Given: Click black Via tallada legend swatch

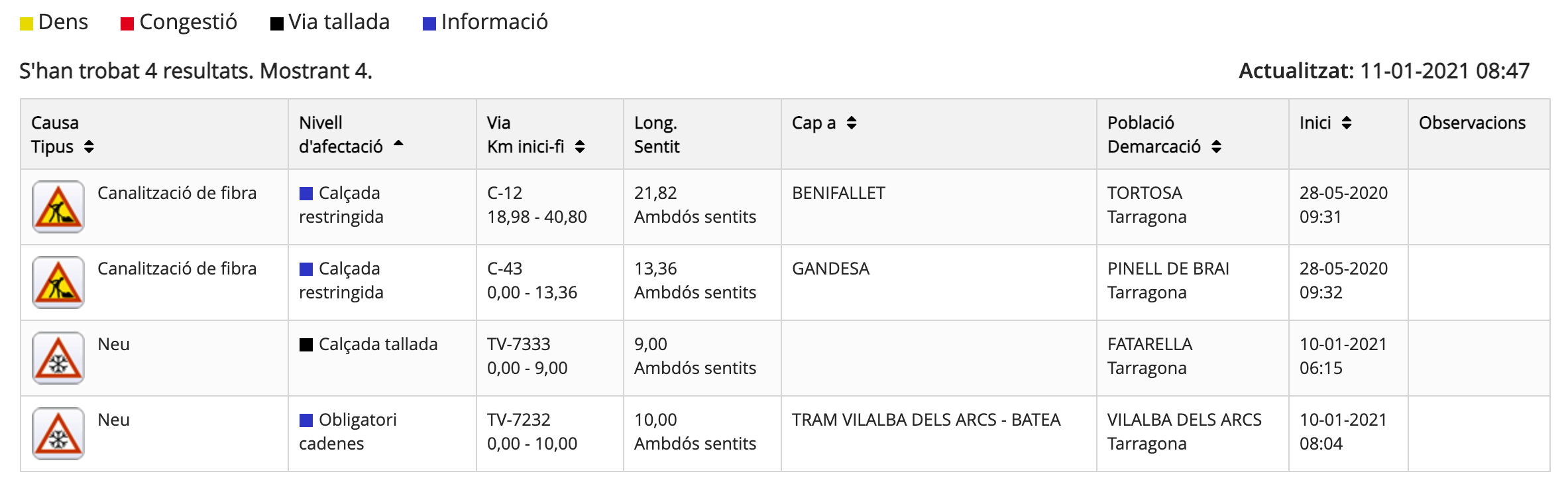Looking at the screenshot, I should coord(277,25).
